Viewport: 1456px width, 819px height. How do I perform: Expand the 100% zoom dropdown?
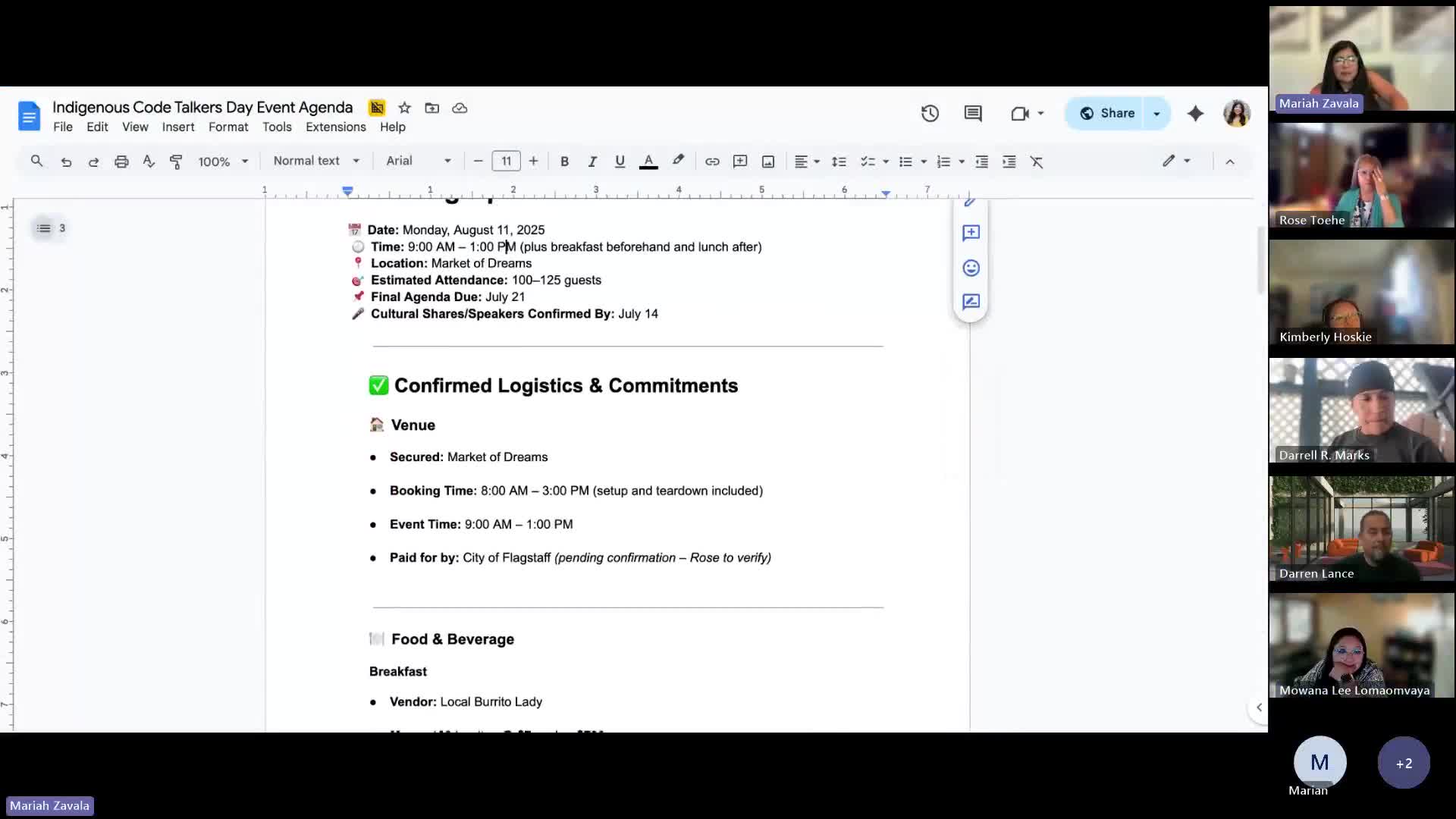[223, 162]
